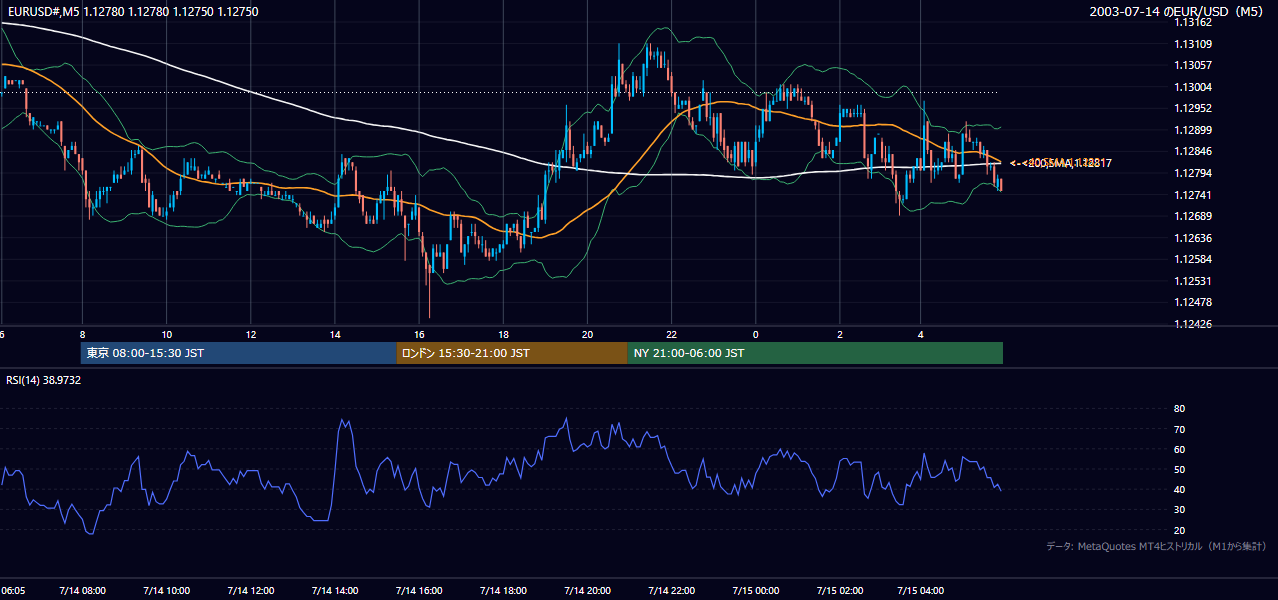1278x600 pixels.
Task: Click hour label 10 under price chart
Action: tap(166, 334)
